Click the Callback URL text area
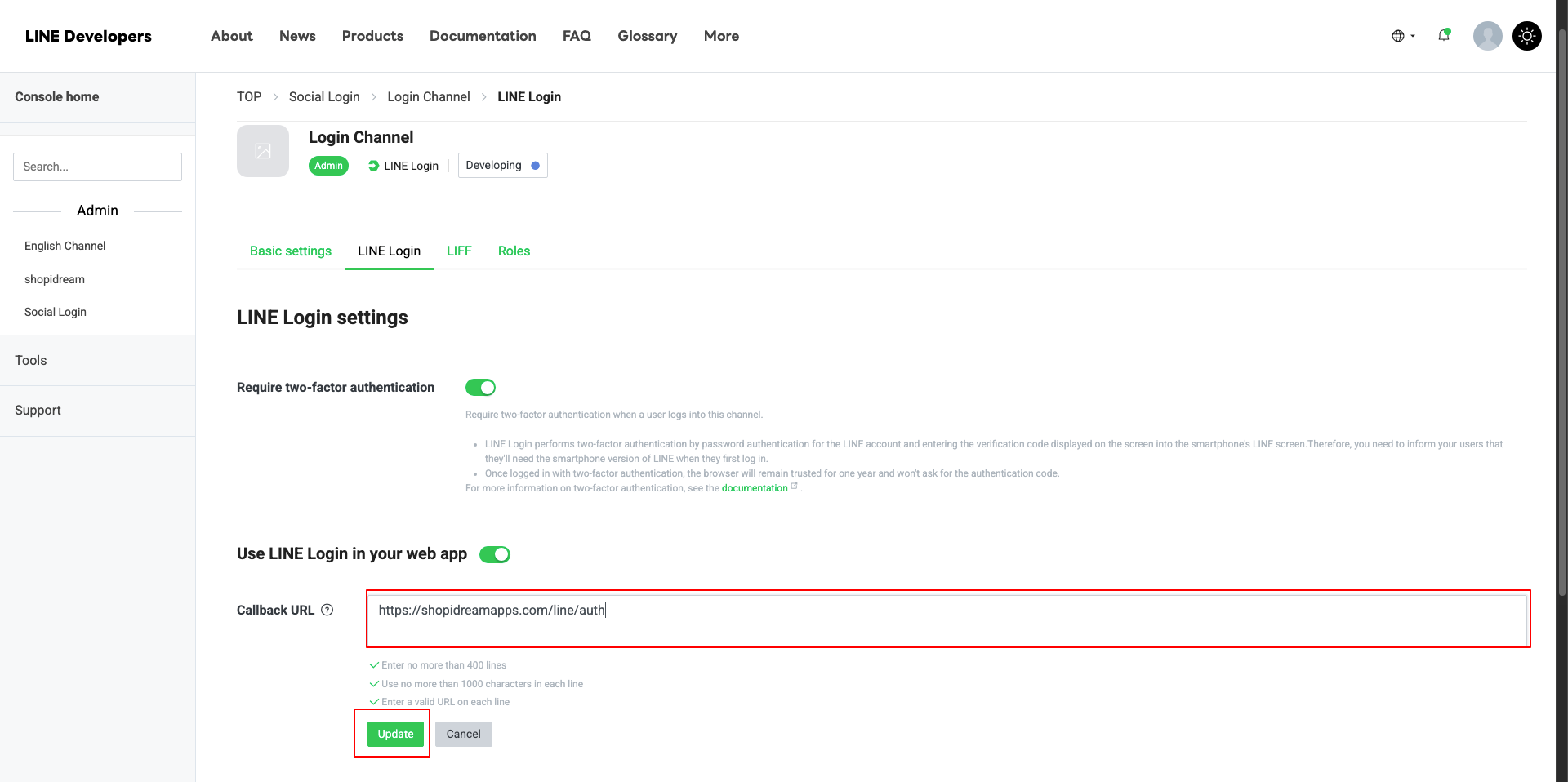The height and width of the screenshot is (782, 1568). coord(948,620)
